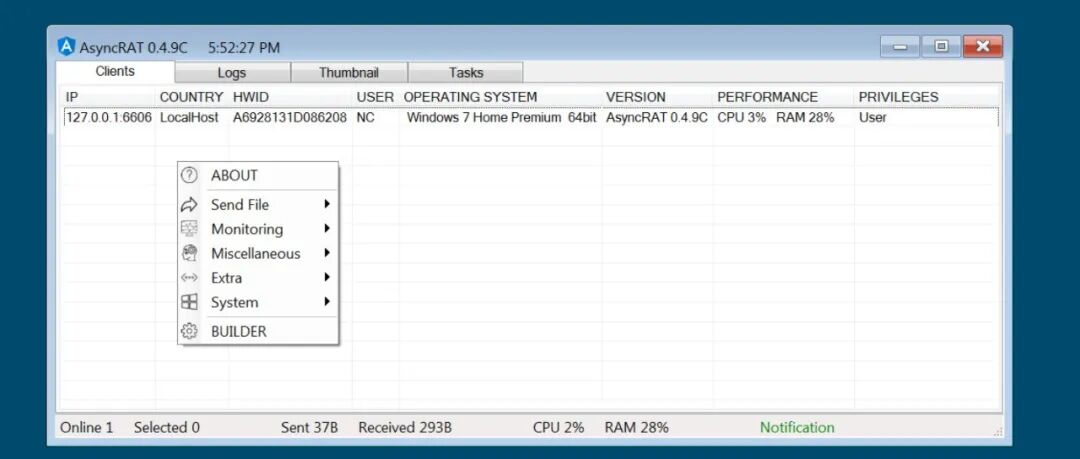1080x459 pixels.
Task: Click the green Notification status text
Action: (797, 427)
